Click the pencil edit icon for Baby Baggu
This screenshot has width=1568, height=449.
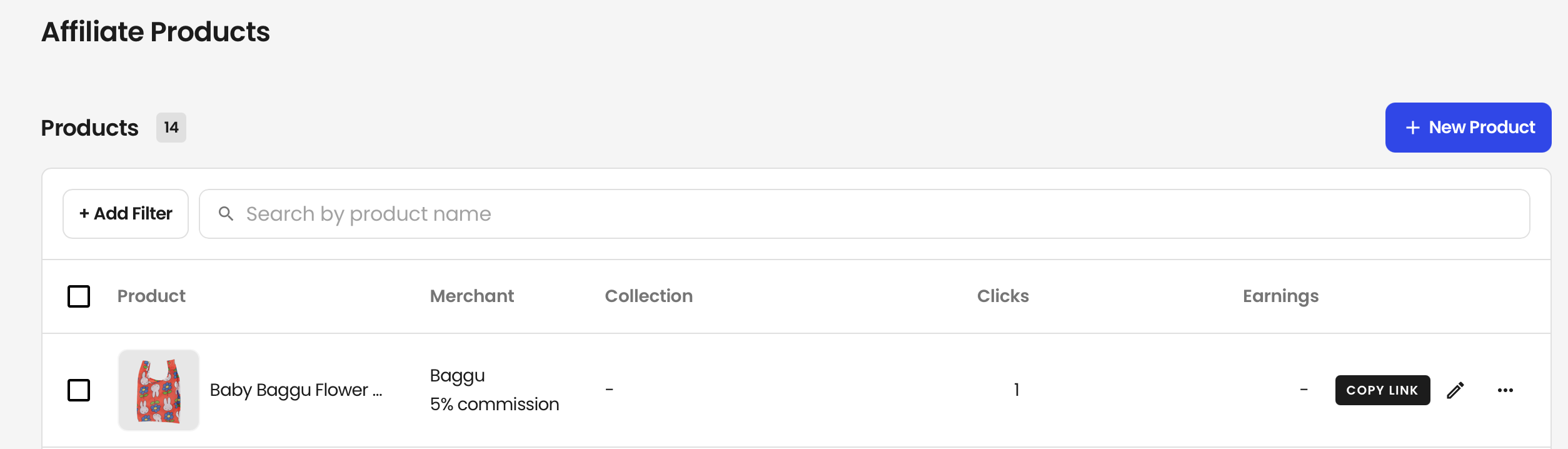(1455, 390)
